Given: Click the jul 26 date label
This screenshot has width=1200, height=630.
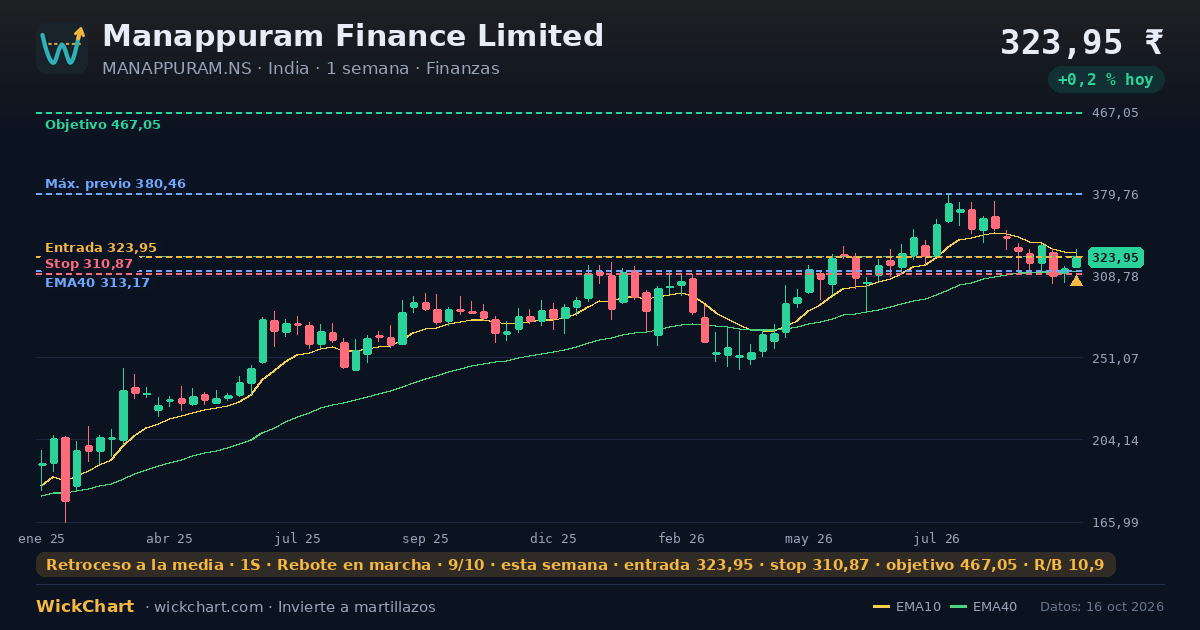Looking at the screenshot, I should (937, 538).
